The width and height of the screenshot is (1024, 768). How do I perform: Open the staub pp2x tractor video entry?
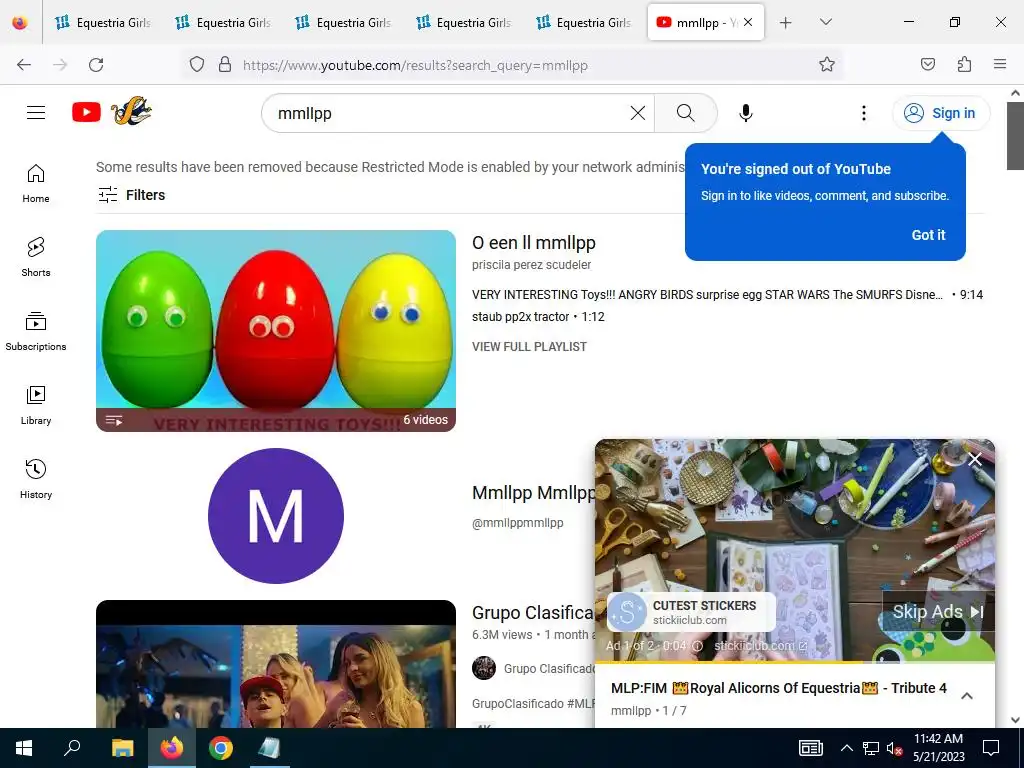538,317
